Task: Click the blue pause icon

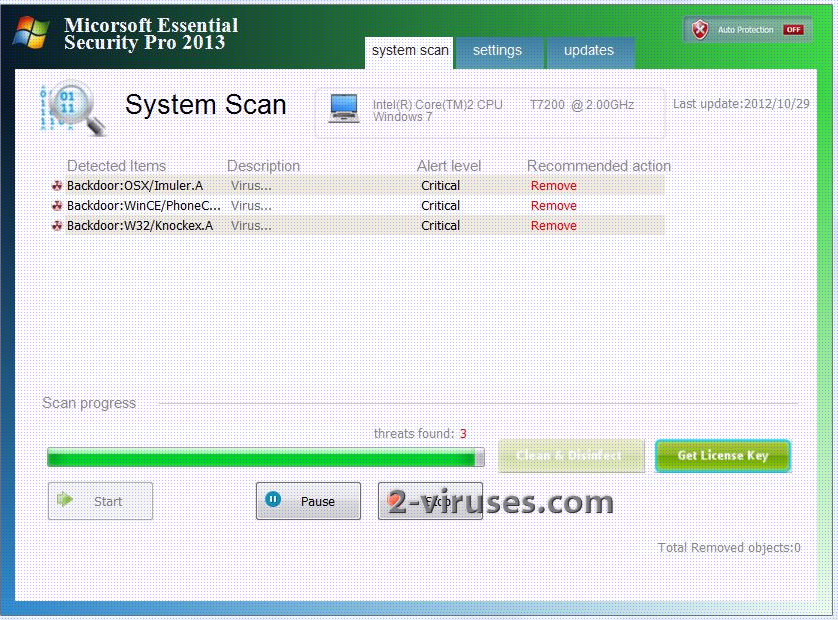Action: (x=273, y=500)
